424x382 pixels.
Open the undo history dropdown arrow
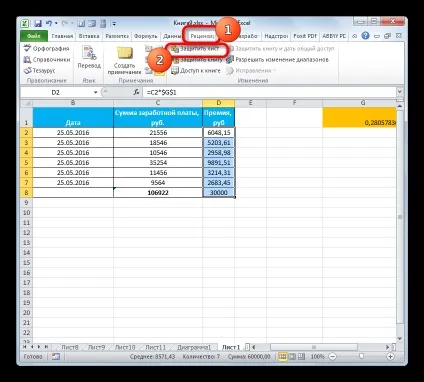[x=56, y=23]
